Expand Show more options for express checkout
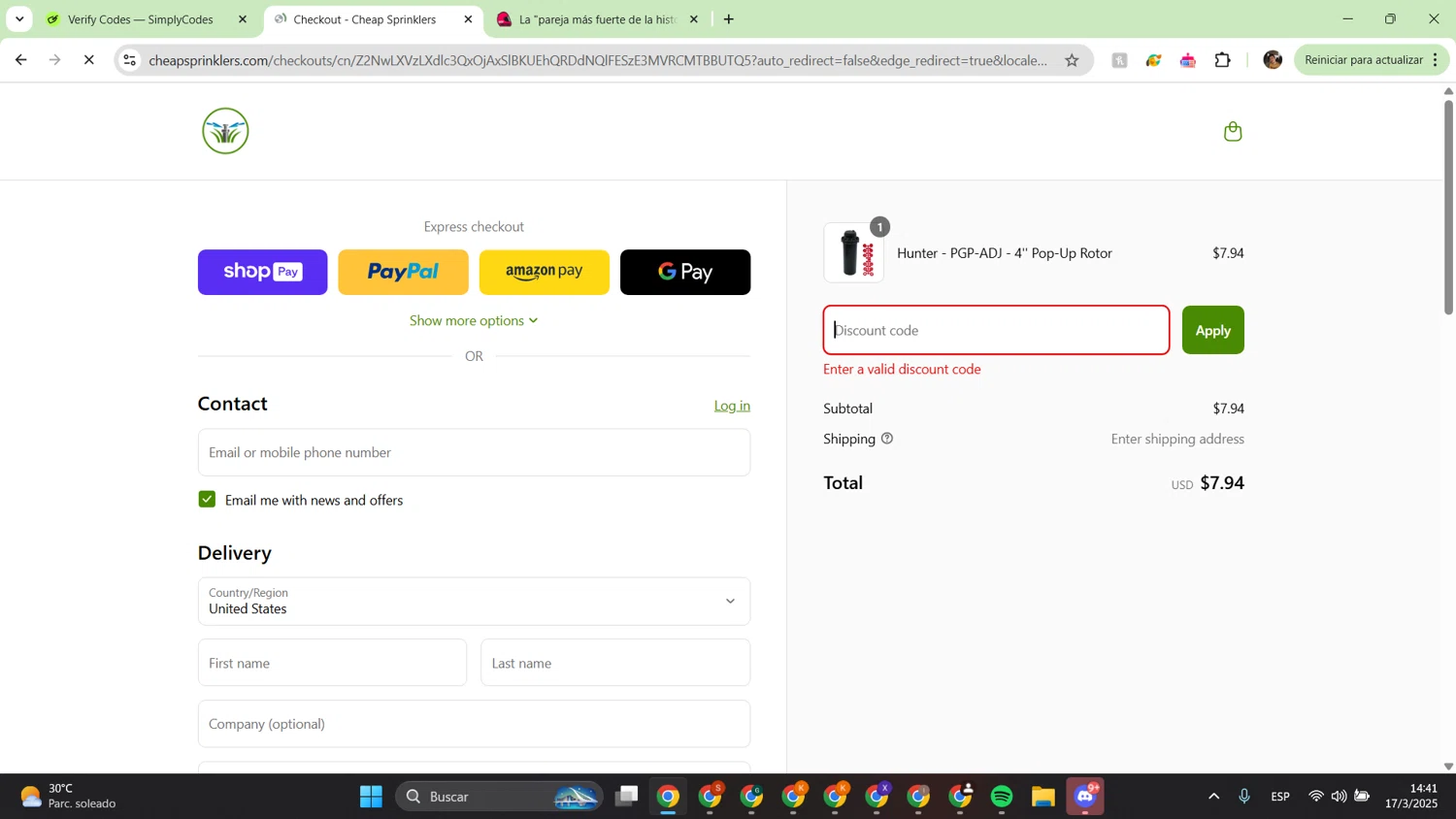 click(x=474, y=320)
